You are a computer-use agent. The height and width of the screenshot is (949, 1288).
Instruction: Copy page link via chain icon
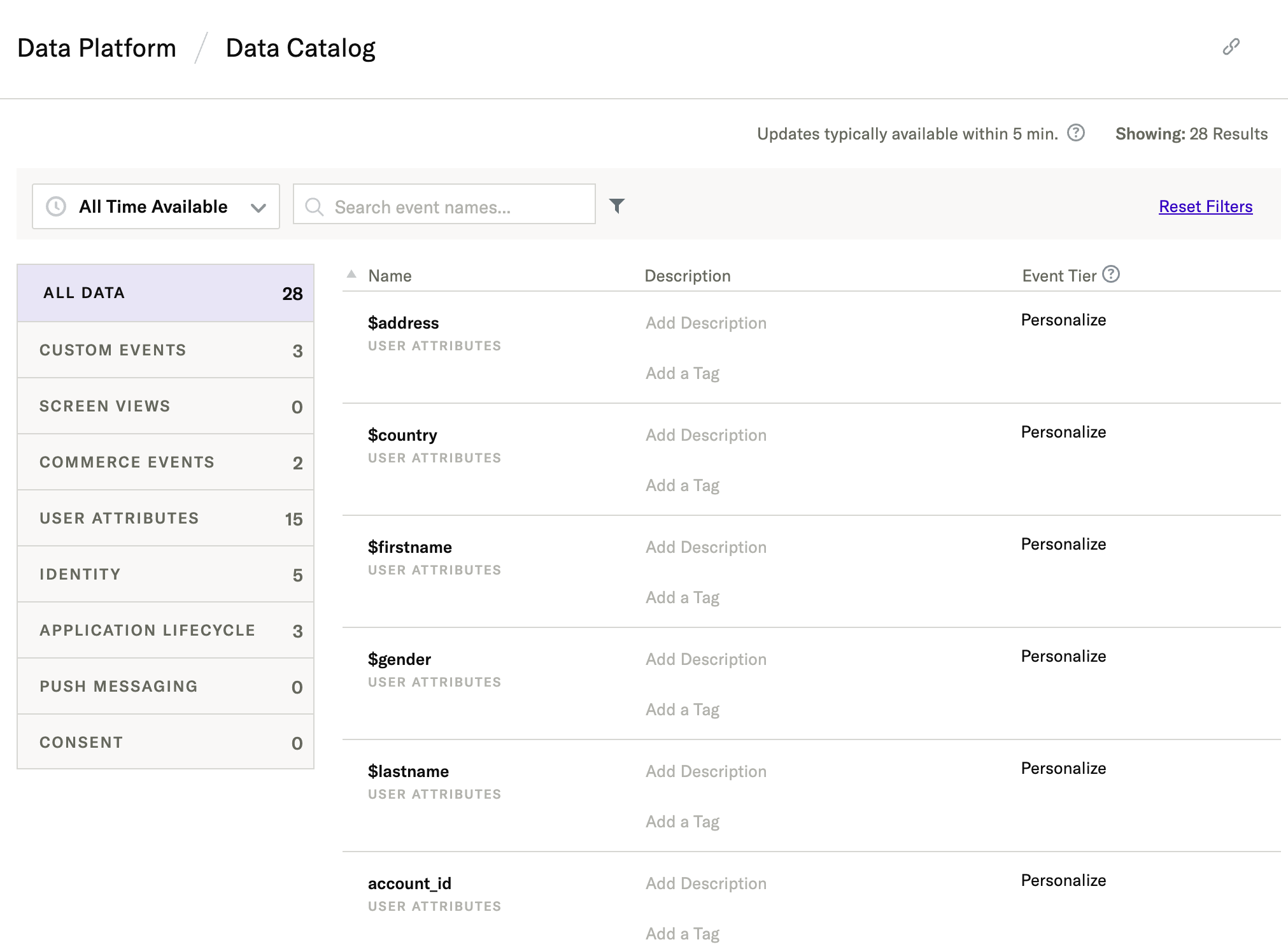(x=1231, y=46)
